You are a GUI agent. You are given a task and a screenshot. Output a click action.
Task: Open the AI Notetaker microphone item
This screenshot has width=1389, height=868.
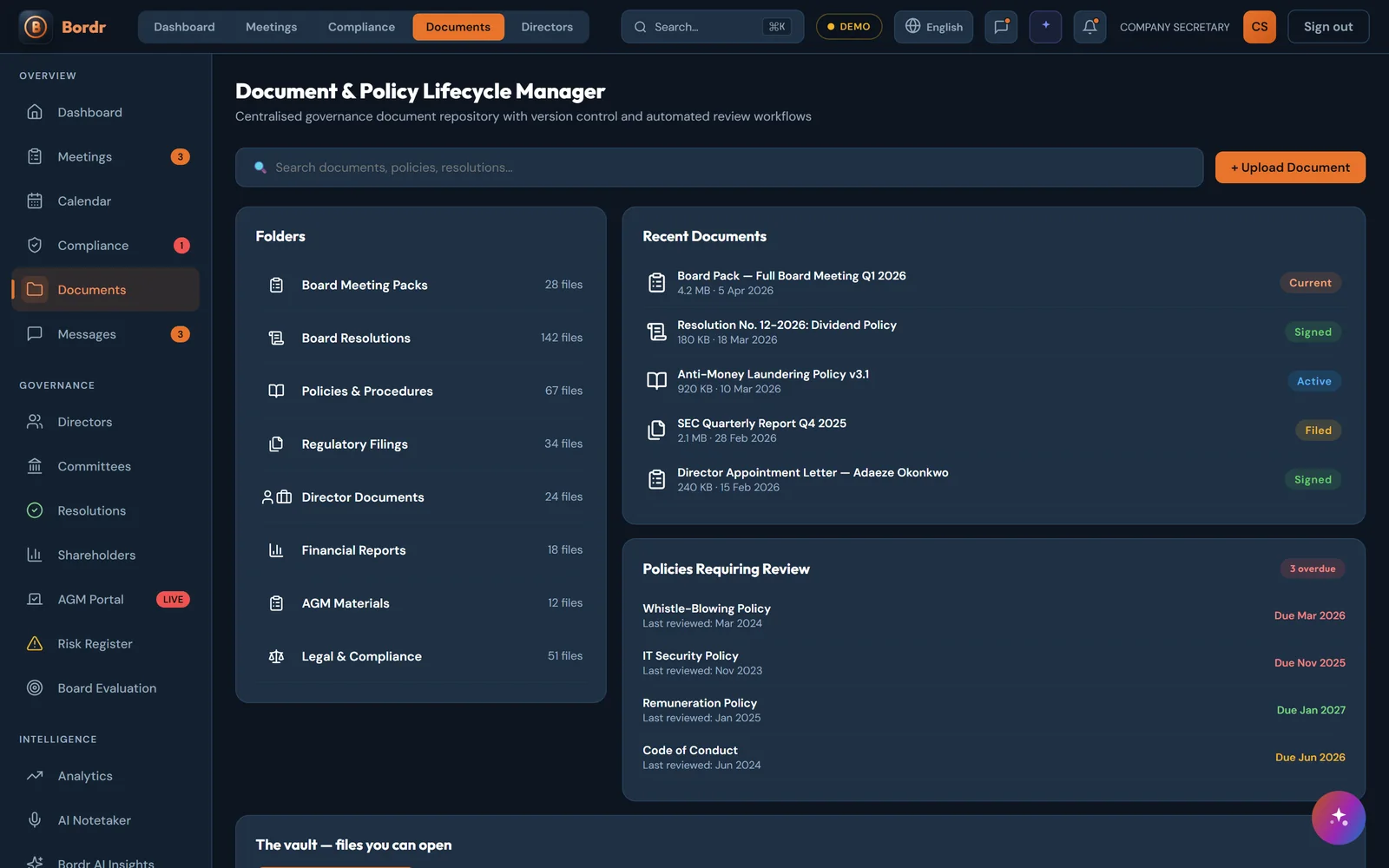(x=105, y=819)
